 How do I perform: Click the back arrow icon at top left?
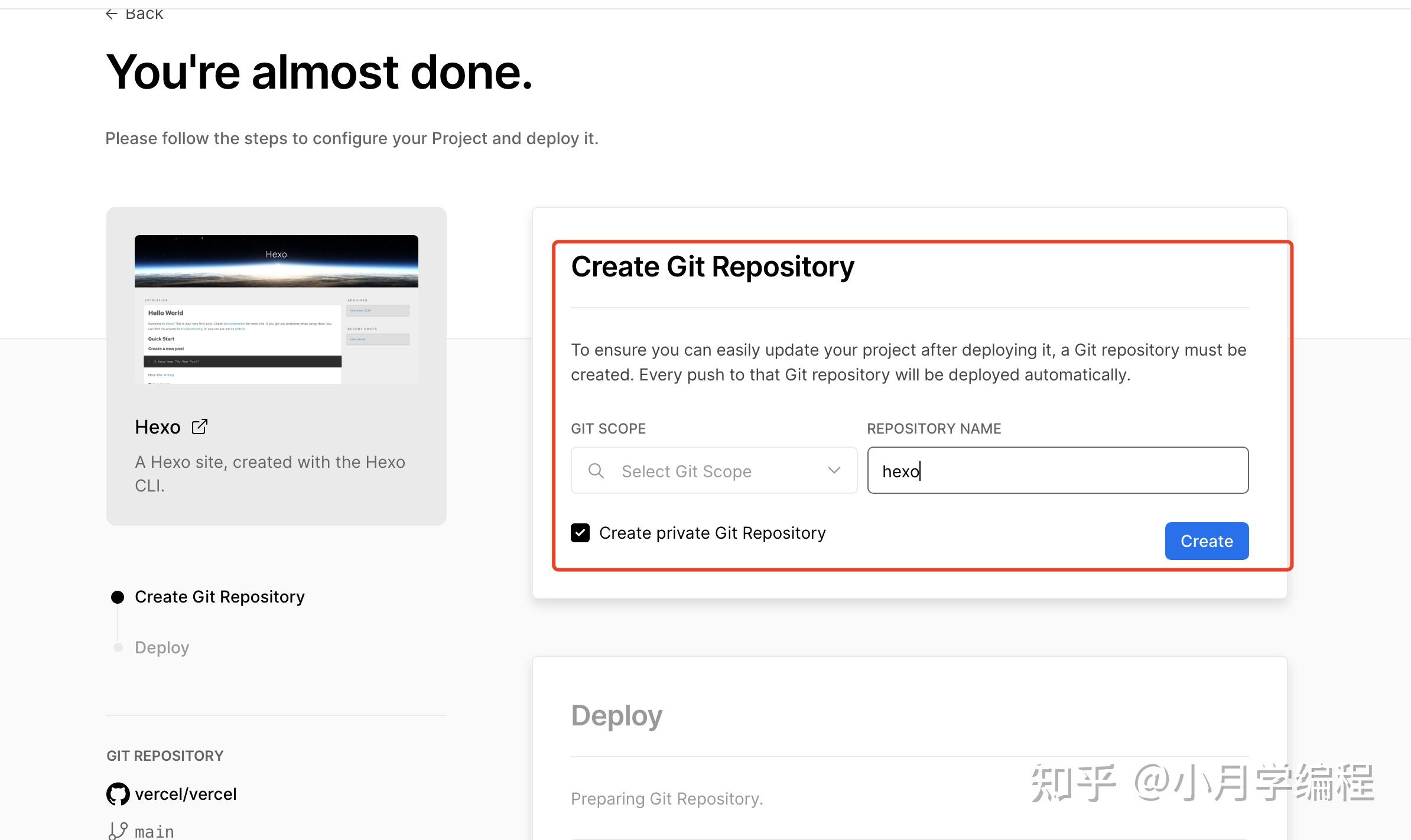[x=112, y=13]
